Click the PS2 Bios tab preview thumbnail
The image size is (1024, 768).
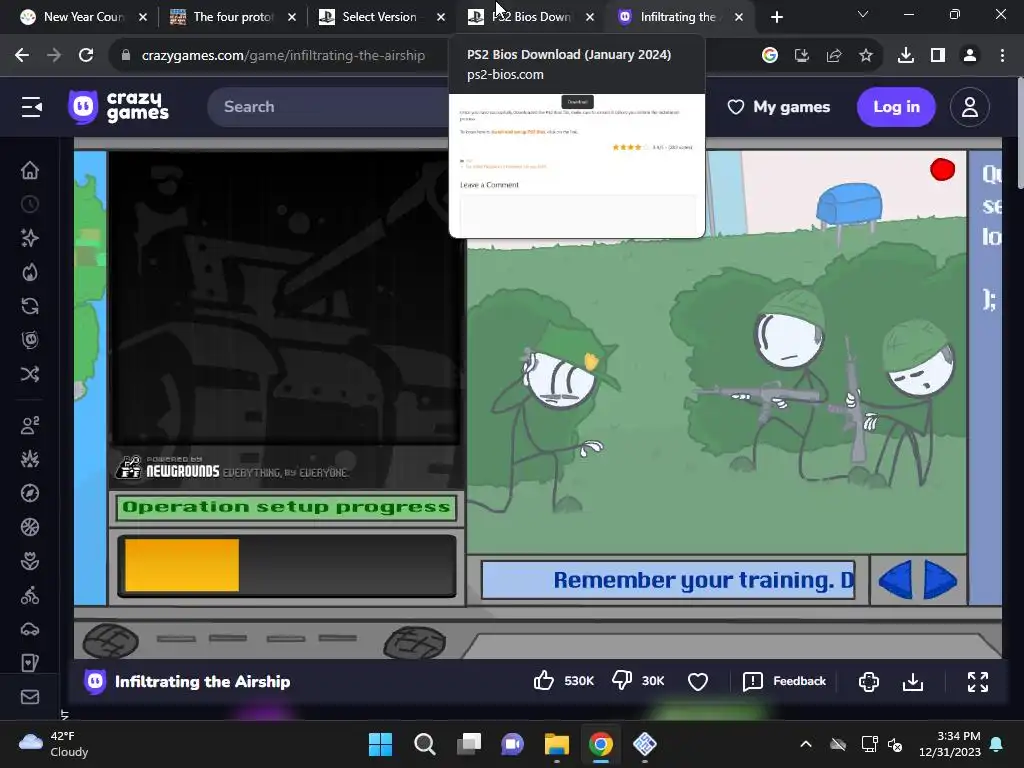(577, 166)
